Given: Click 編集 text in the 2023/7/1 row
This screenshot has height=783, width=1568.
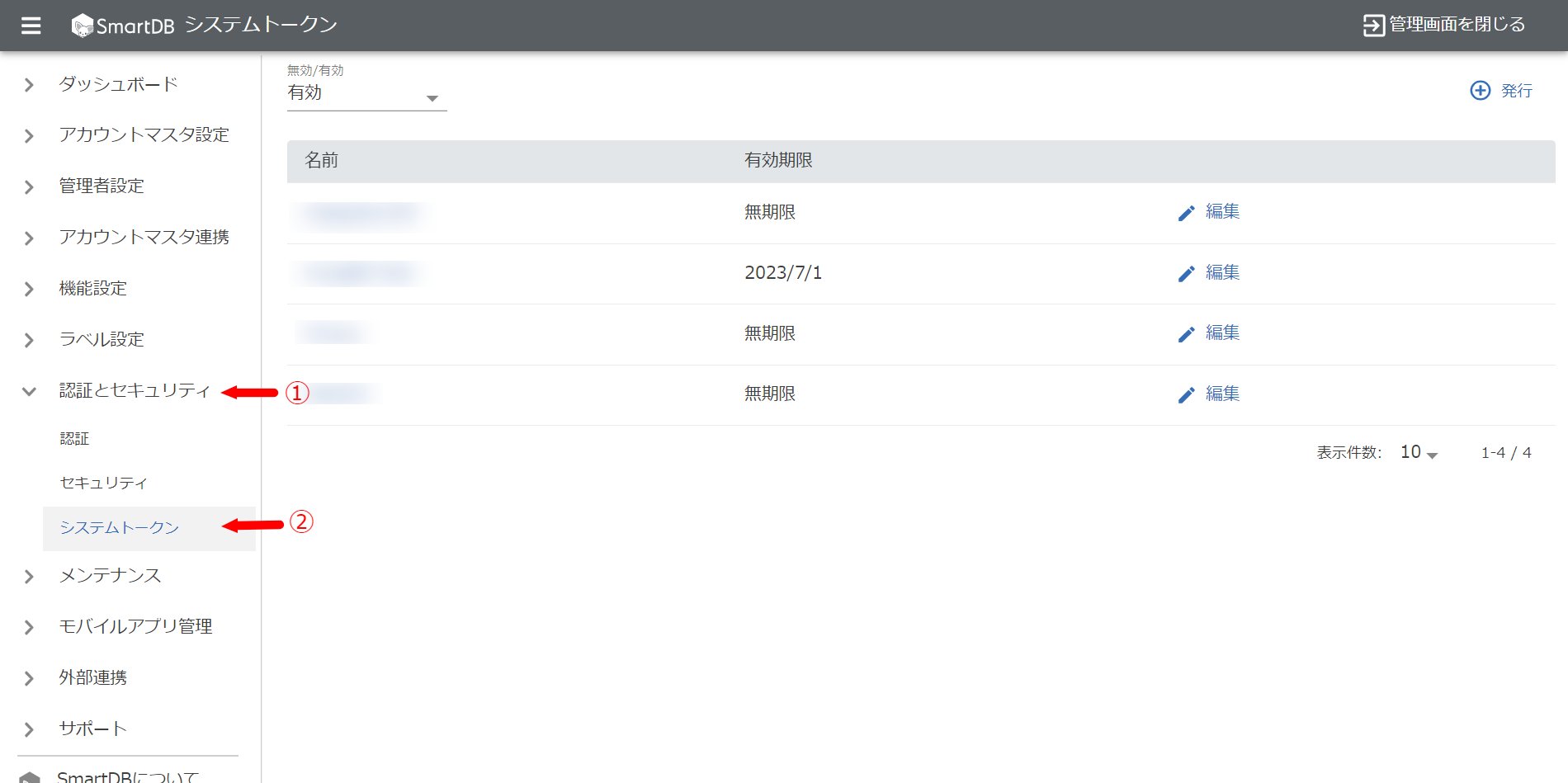Looking at the screenshot, I should [x=1222, y=272].
